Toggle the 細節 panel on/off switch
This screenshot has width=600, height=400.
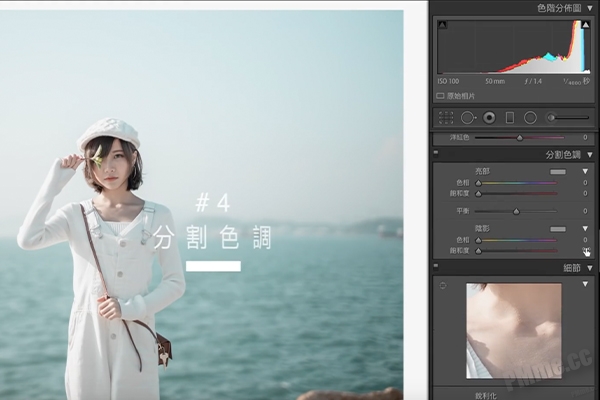click(436, 266)
